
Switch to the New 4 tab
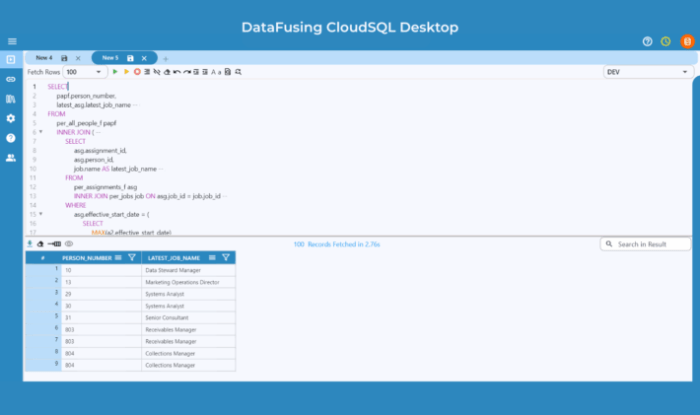tap(44, 58)
